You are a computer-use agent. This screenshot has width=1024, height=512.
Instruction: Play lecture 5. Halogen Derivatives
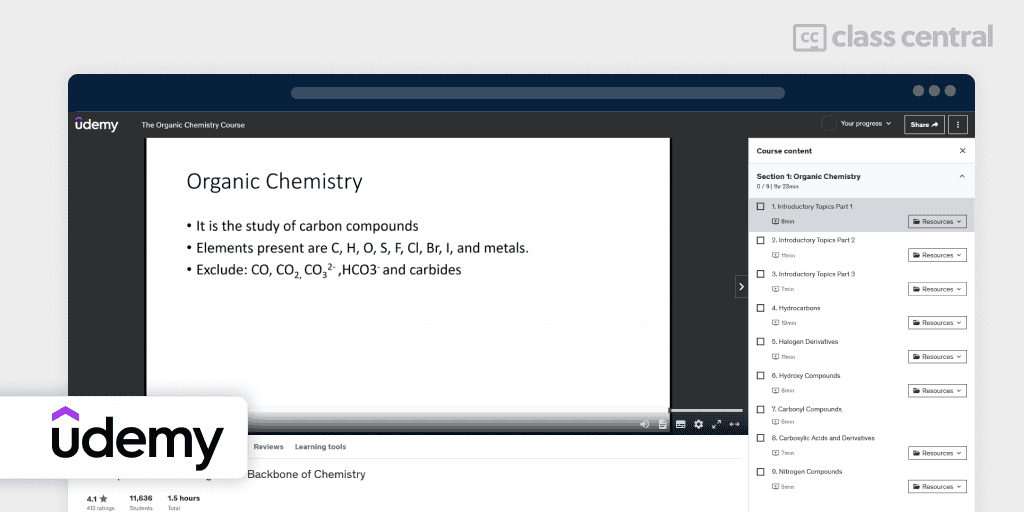pos(805,342)
